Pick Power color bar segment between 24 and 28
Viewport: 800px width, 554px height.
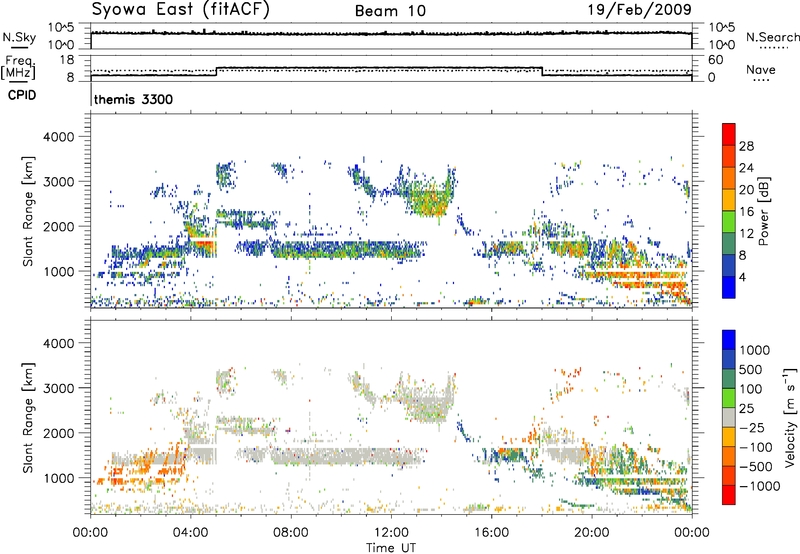[x=729, y=156]
